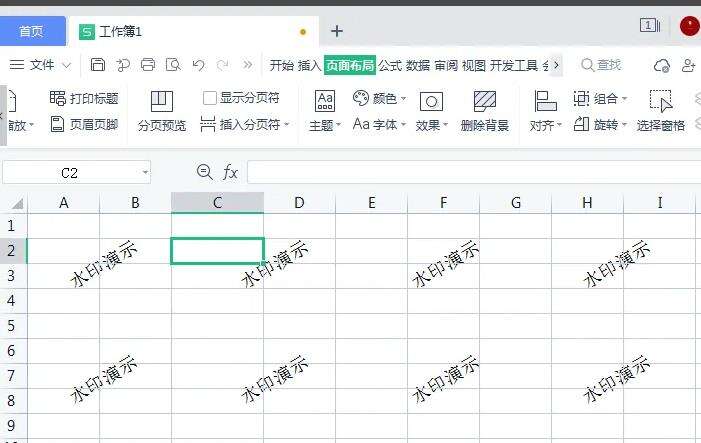
Task: Select column H header
Action: click(587, 203)
